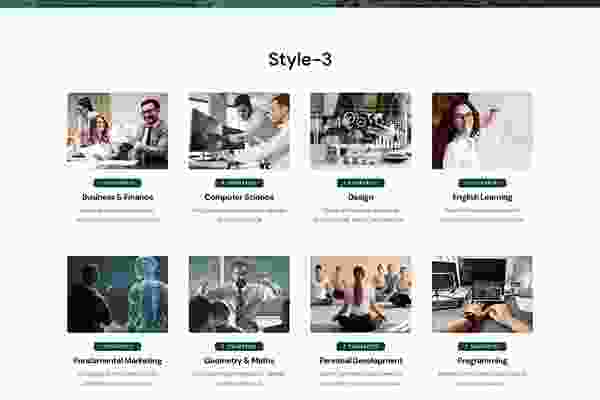Open the Business & Finance title link

coord(117,197)
